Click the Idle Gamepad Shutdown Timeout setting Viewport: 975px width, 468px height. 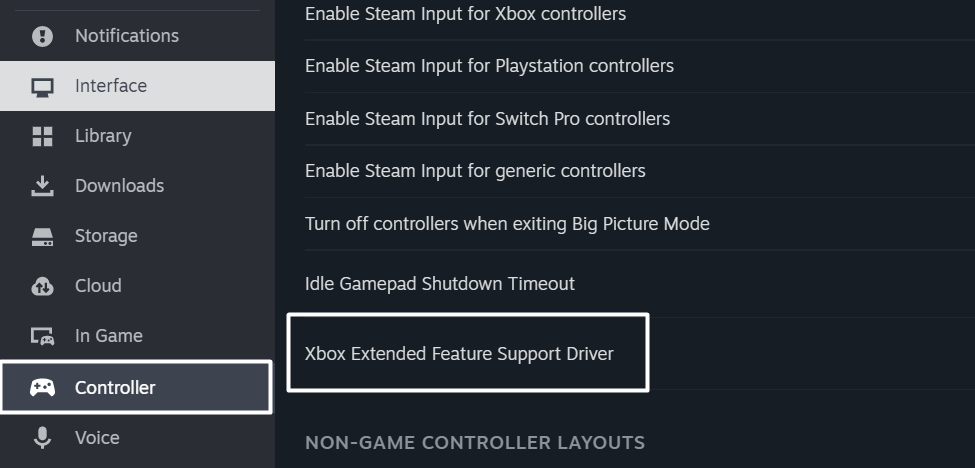[x=440, y=284]
